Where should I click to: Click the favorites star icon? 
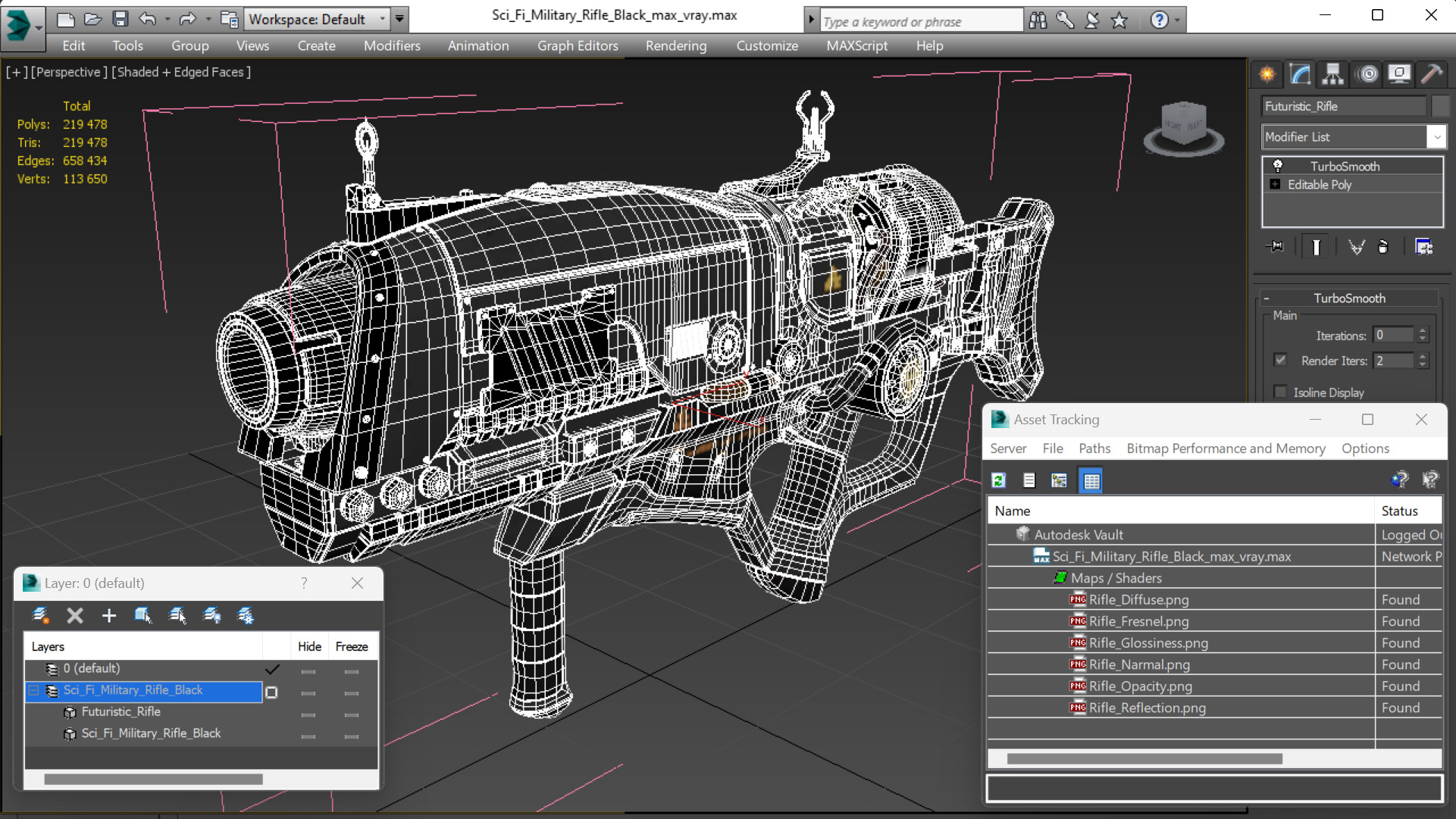(1119, 20)
